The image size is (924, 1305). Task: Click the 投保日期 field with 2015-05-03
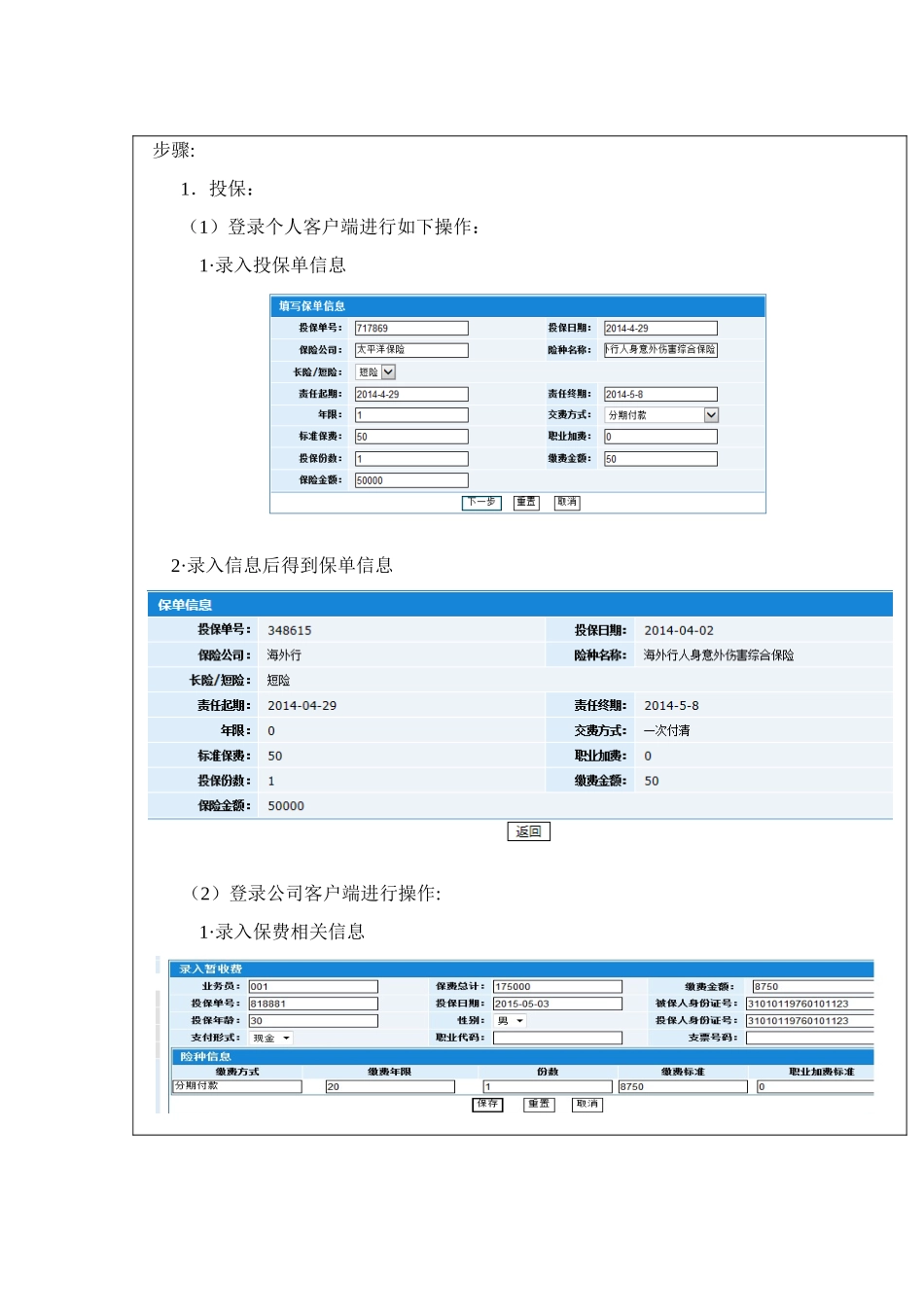coord(557,1004)
